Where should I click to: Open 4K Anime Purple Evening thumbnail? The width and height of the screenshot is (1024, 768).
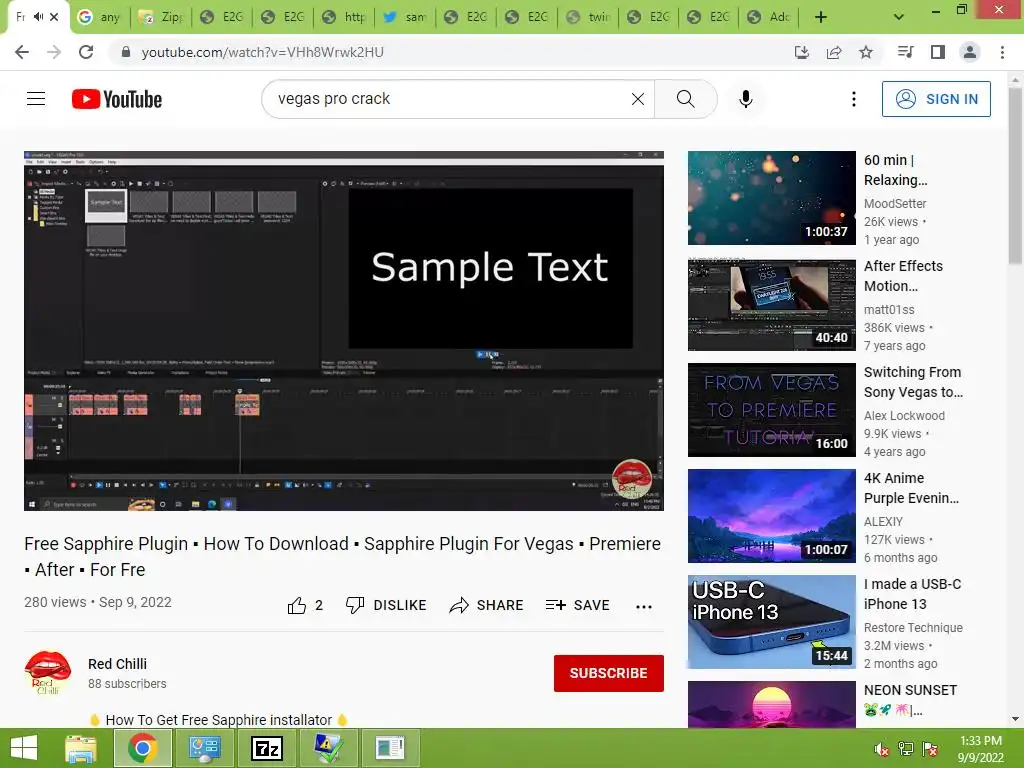click(772, 516)
